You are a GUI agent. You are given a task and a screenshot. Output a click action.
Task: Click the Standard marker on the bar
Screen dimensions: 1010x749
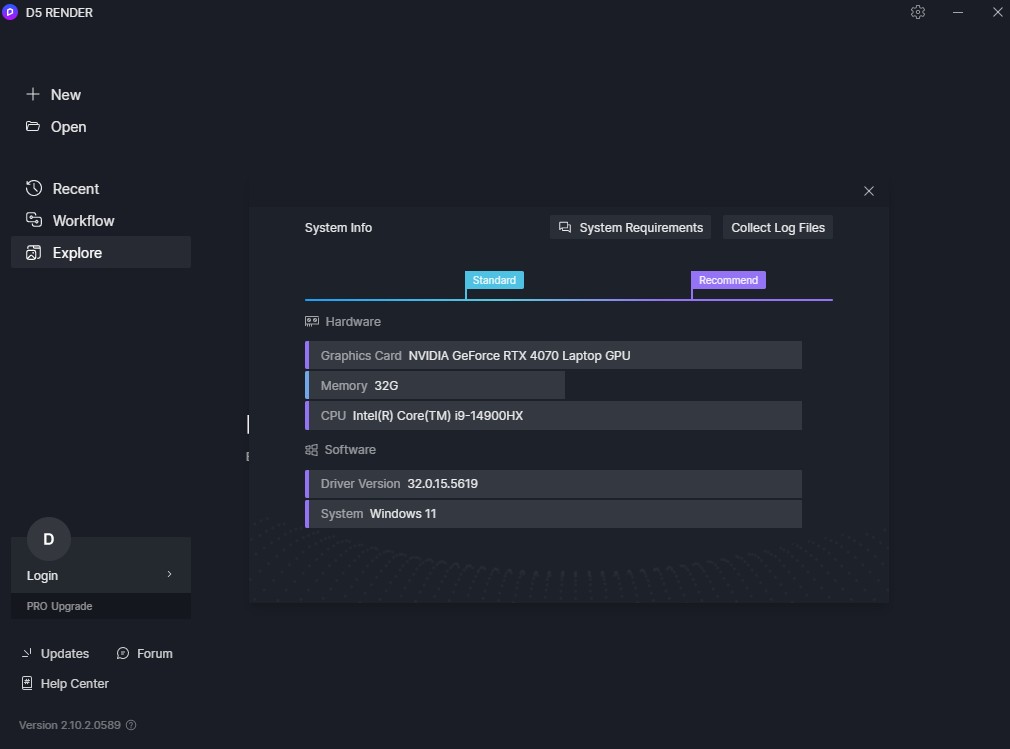[494, 280]
